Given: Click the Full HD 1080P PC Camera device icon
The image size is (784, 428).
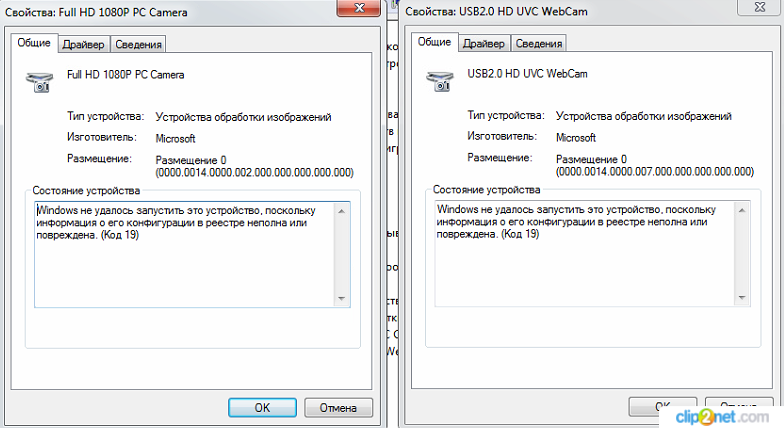Looking at the screenshot, I should point(40,82).
